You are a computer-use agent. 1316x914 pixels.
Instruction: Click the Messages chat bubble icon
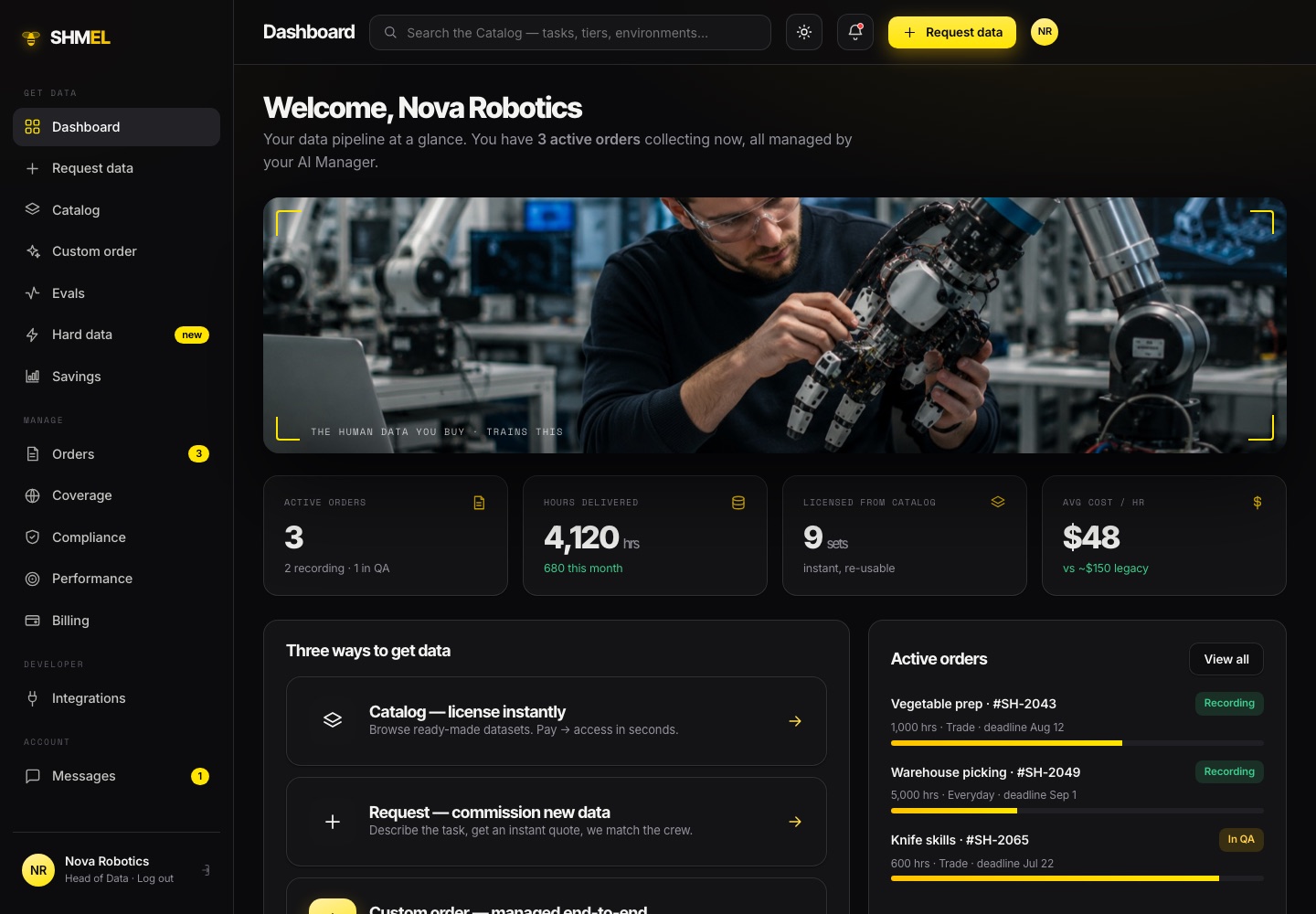coord(33,776)
